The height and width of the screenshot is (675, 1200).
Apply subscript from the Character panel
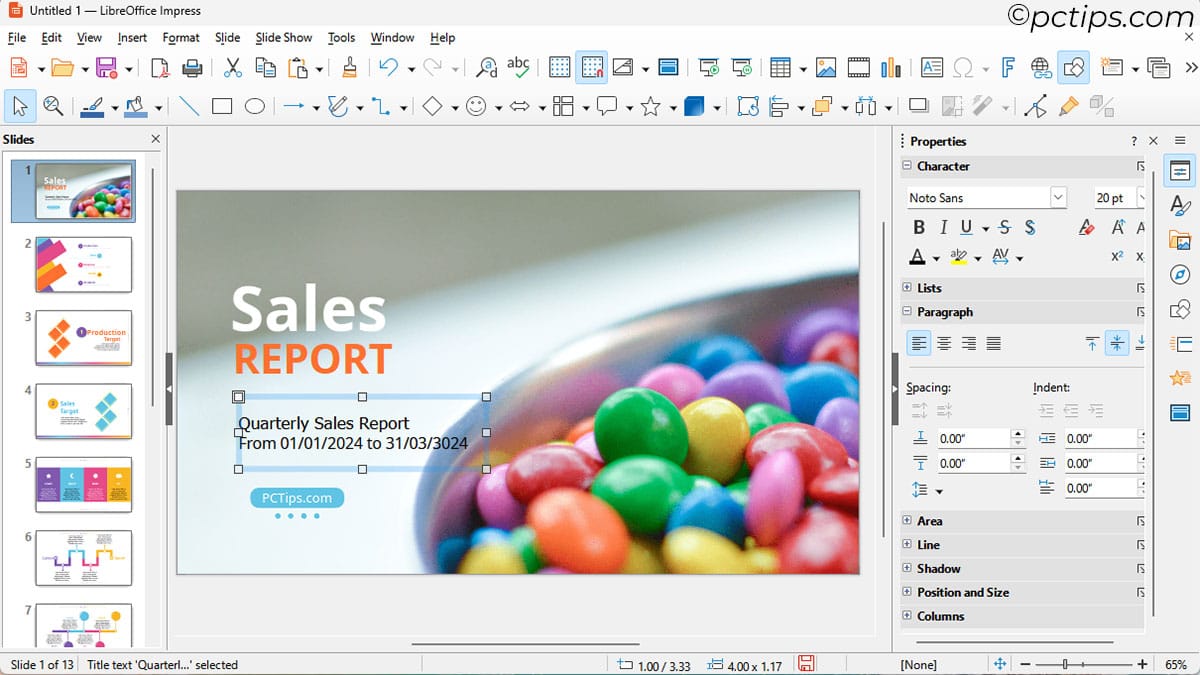[1142, 256]
